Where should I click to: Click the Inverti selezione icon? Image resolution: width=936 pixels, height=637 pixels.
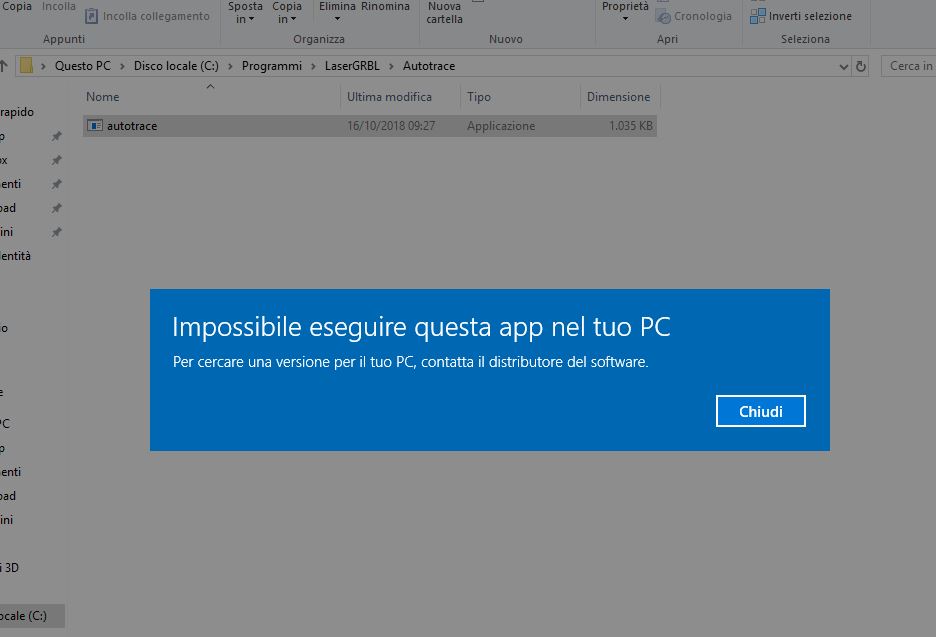[x=758, y=16]
